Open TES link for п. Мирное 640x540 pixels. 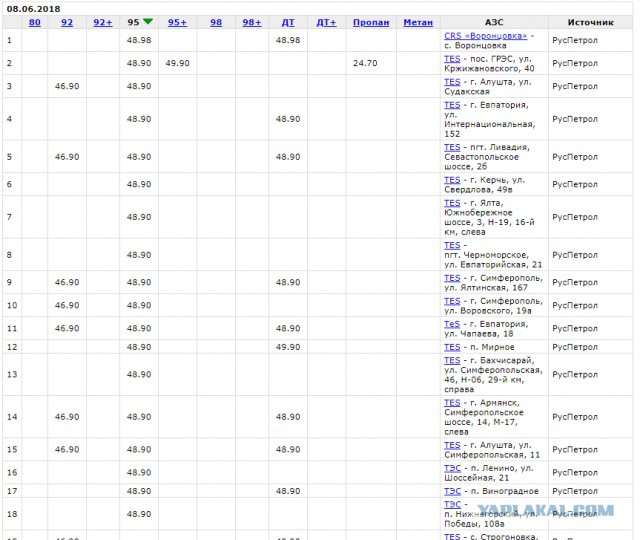(x=452, y=347)
